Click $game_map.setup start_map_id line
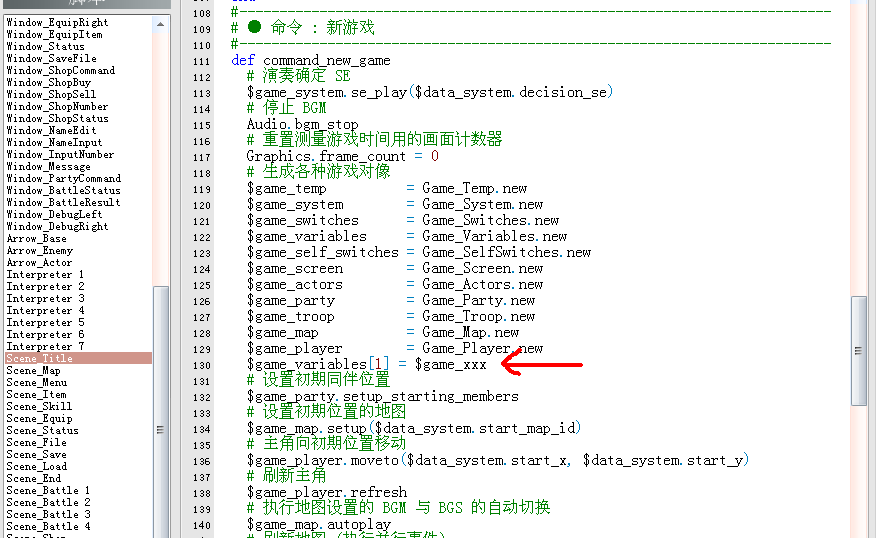876x538 pixels. coord(413,429)
